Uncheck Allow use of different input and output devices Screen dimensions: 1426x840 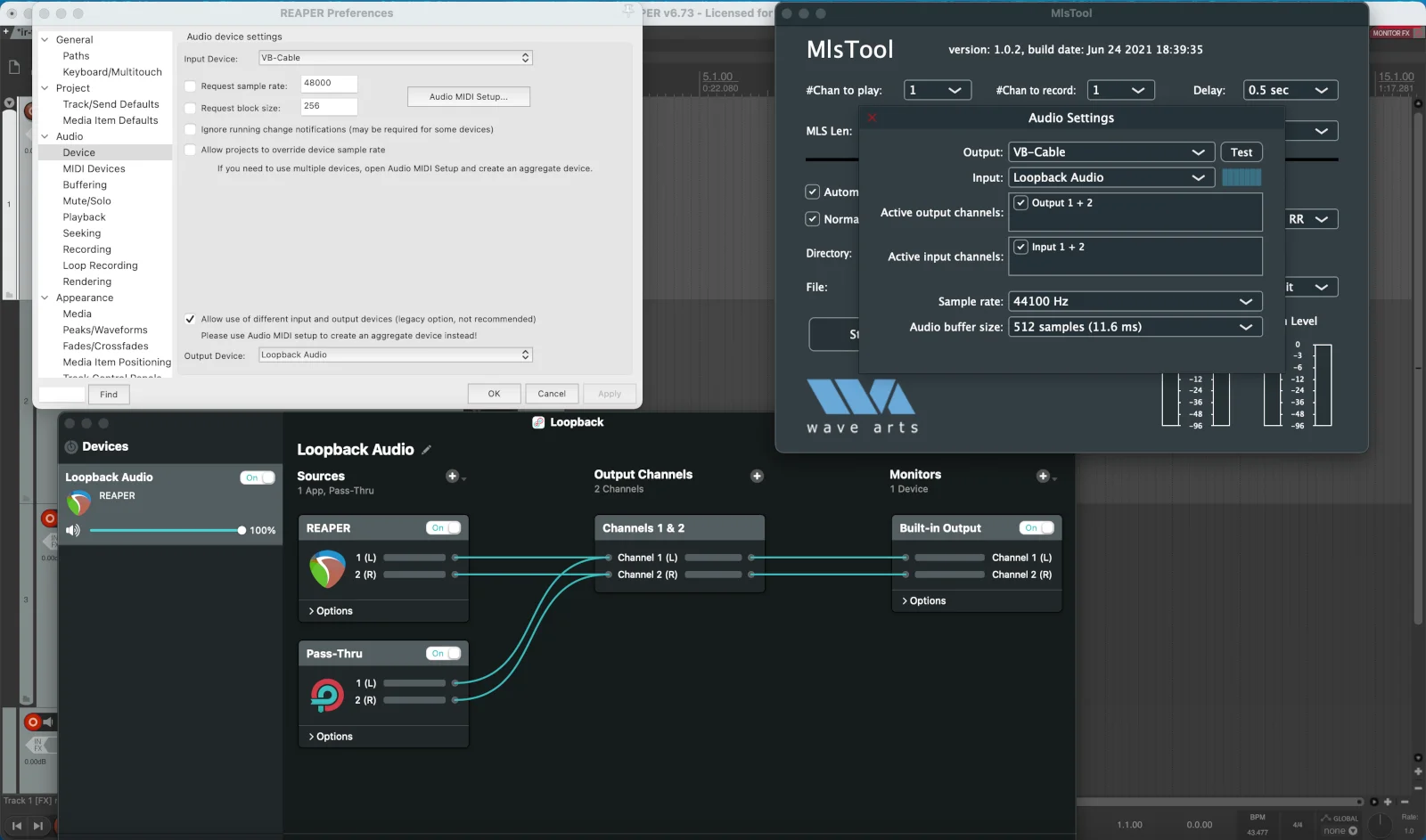pos(190,319)
